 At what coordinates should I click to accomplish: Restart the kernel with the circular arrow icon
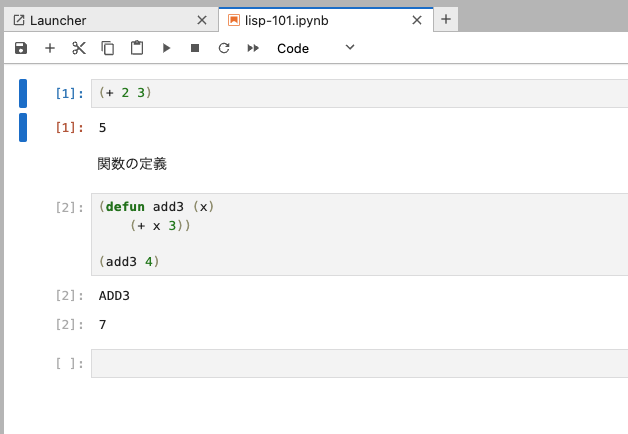[224, 48]
